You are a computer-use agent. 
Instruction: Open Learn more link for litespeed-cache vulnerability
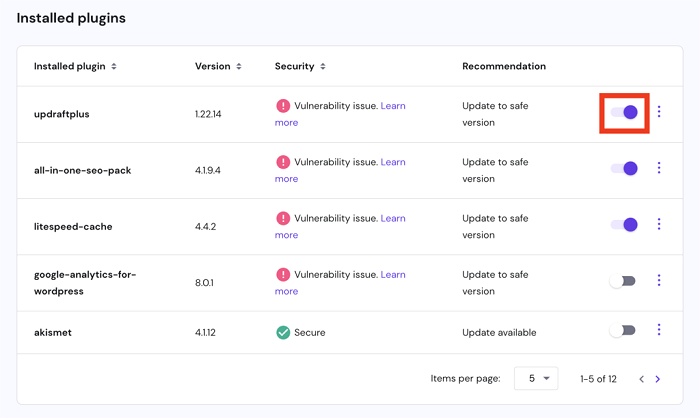tap(393, 218)
